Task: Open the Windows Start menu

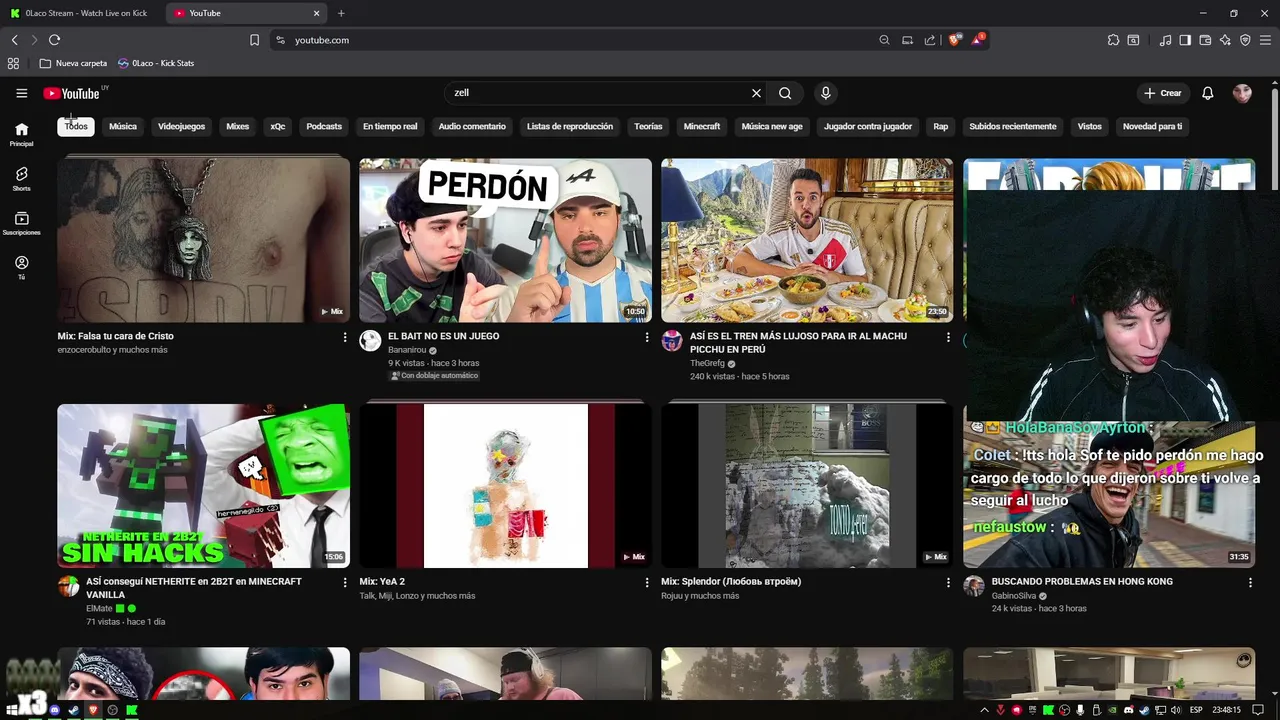Action: pos(12,710)
